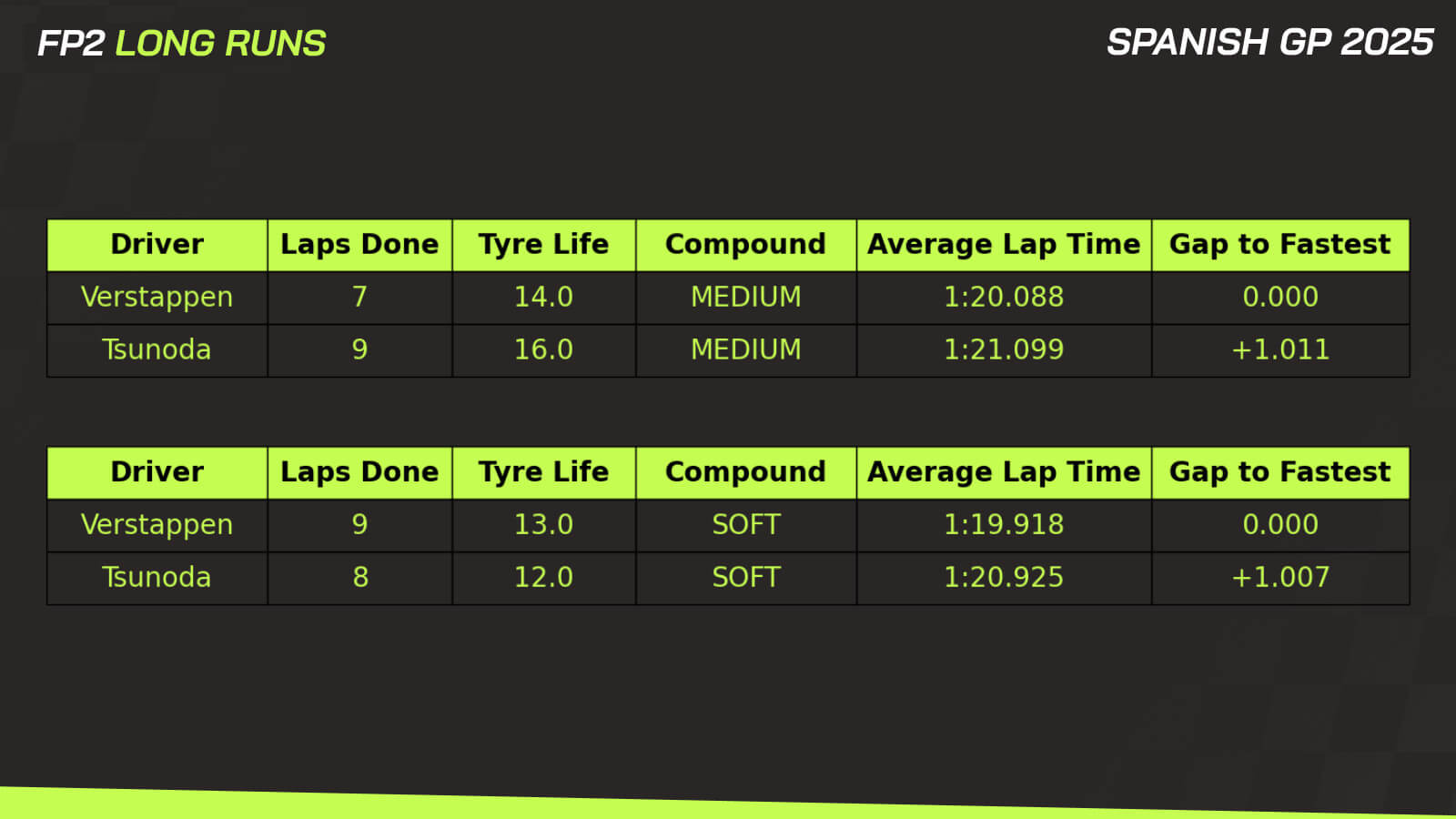
Task: Click the 14.0 tyre life cell
Action: [543, 298]
